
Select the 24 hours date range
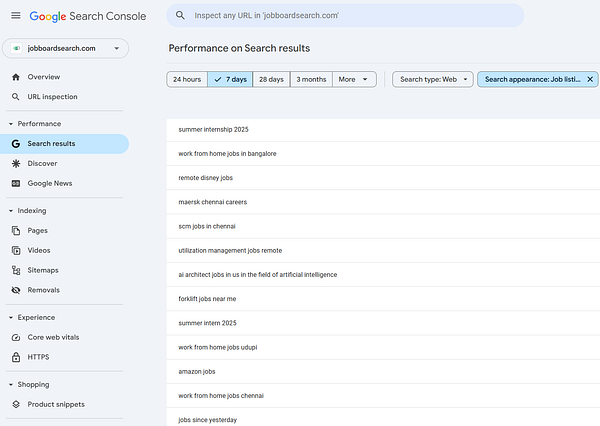(187, 79)
